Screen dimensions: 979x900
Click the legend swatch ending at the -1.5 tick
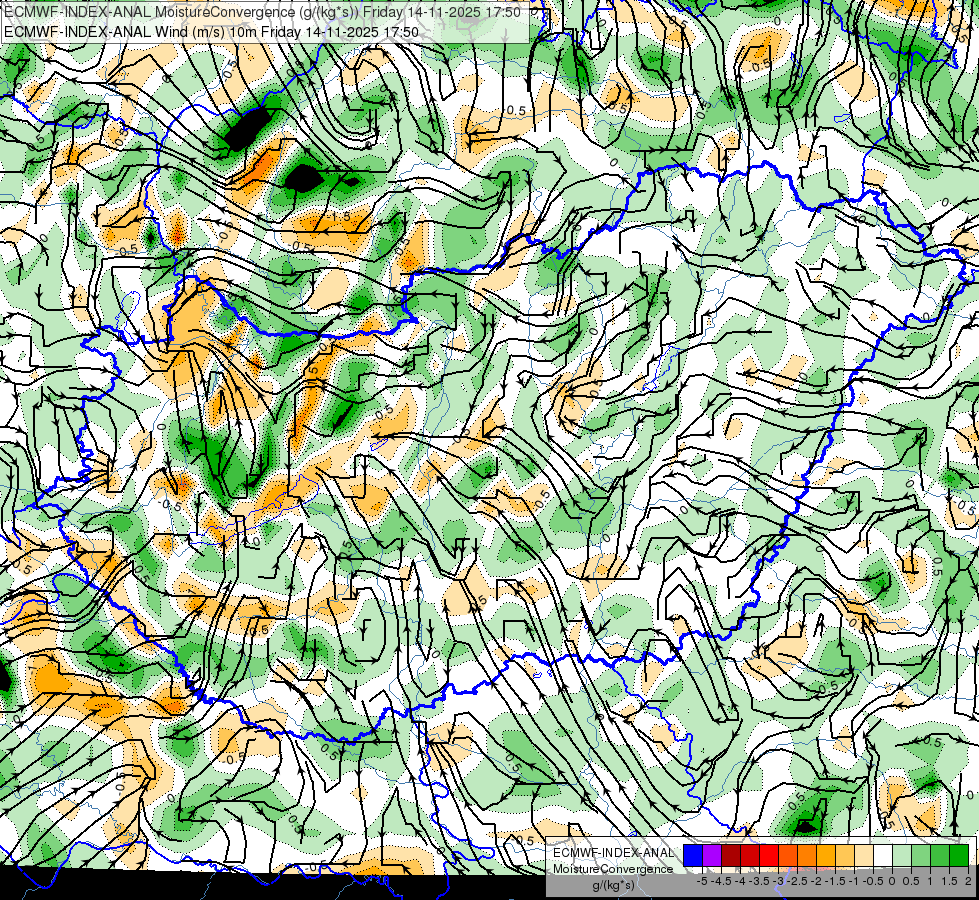826,855
